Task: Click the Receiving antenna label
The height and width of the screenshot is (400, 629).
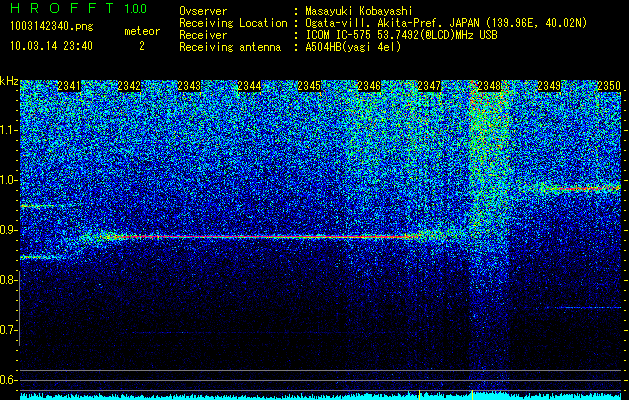Action: 230,47
